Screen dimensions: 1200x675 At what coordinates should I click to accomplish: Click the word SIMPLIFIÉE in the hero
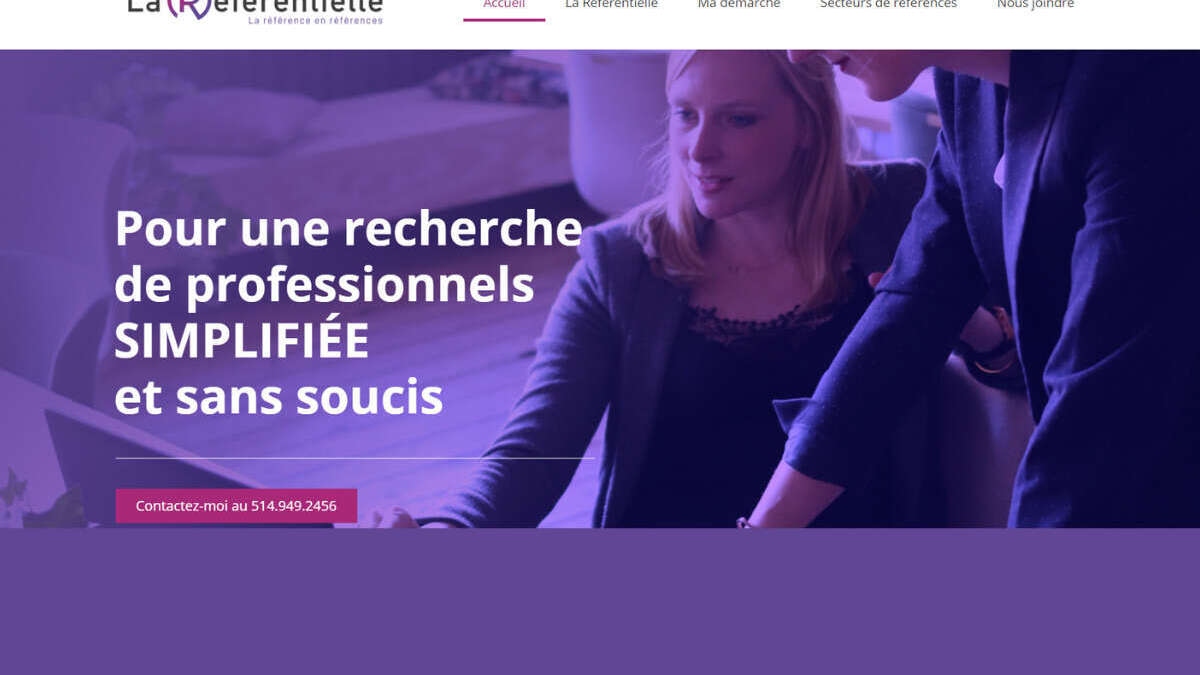coord(242,342)
